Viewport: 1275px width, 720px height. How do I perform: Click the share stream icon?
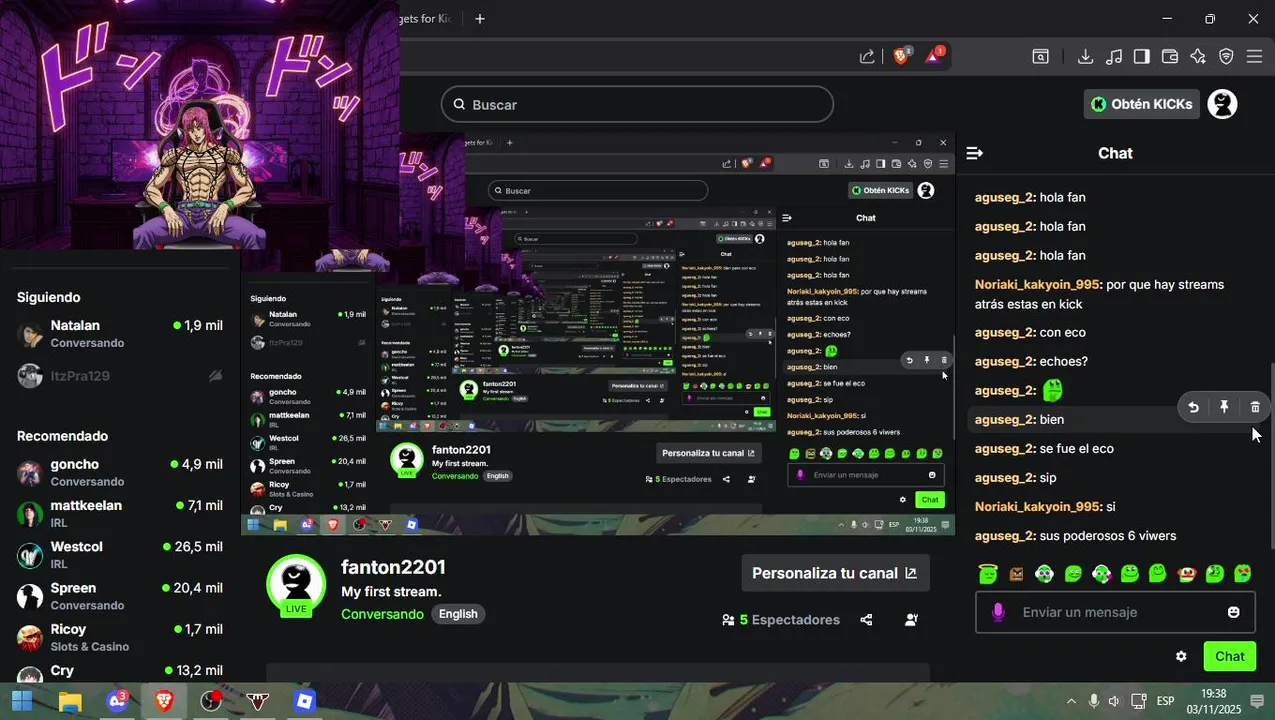click(866, 620)
